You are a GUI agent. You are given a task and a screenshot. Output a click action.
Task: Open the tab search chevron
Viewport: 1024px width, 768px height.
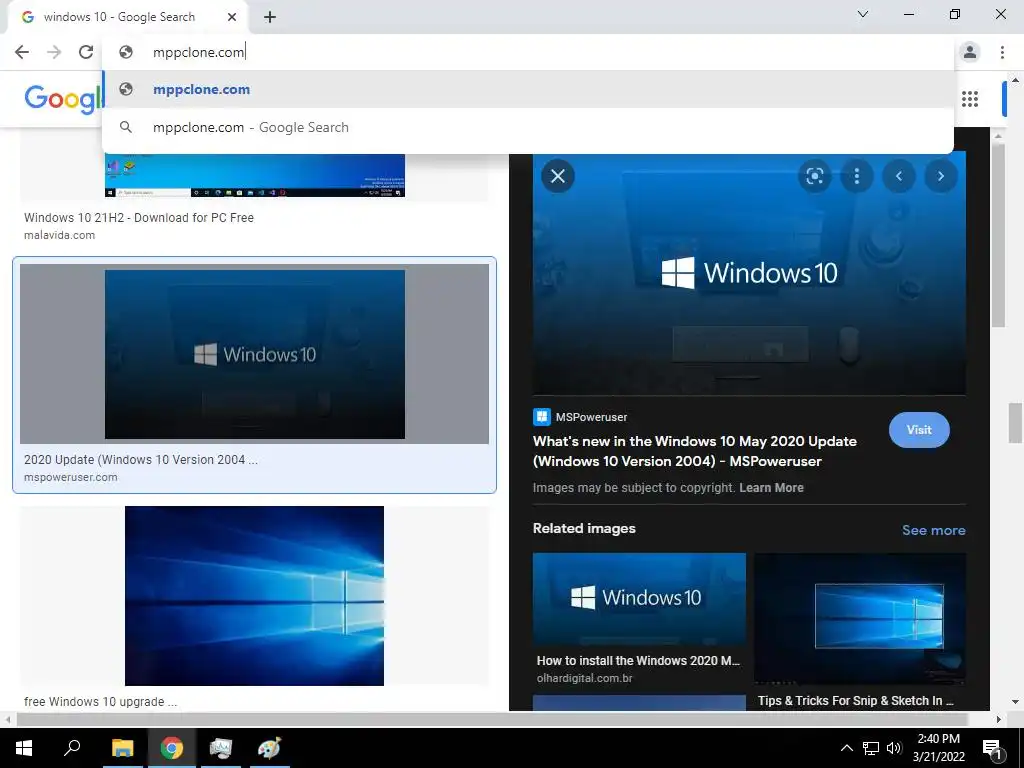pos(863,14)
